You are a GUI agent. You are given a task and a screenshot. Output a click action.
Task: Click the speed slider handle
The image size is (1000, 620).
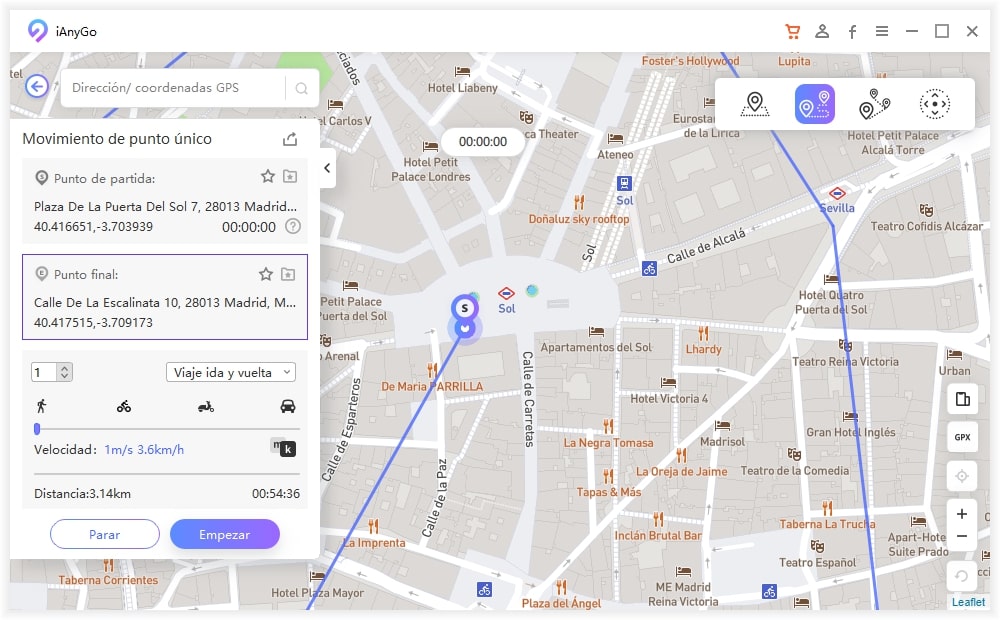37,429
